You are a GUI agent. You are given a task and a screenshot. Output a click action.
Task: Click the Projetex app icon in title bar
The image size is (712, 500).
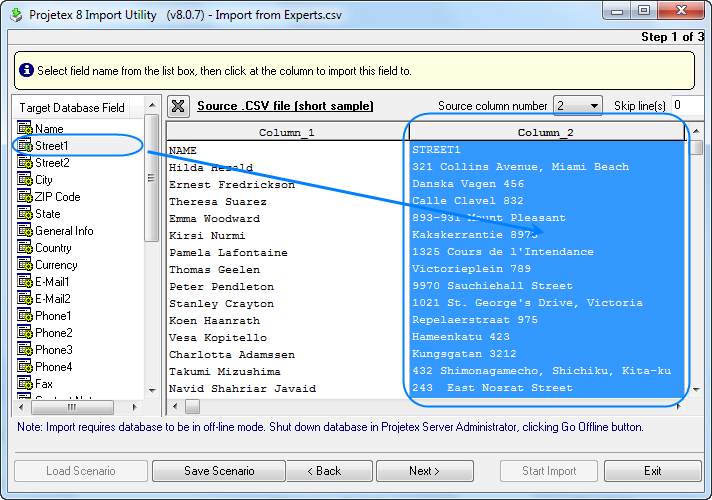[x=16, y=15]
